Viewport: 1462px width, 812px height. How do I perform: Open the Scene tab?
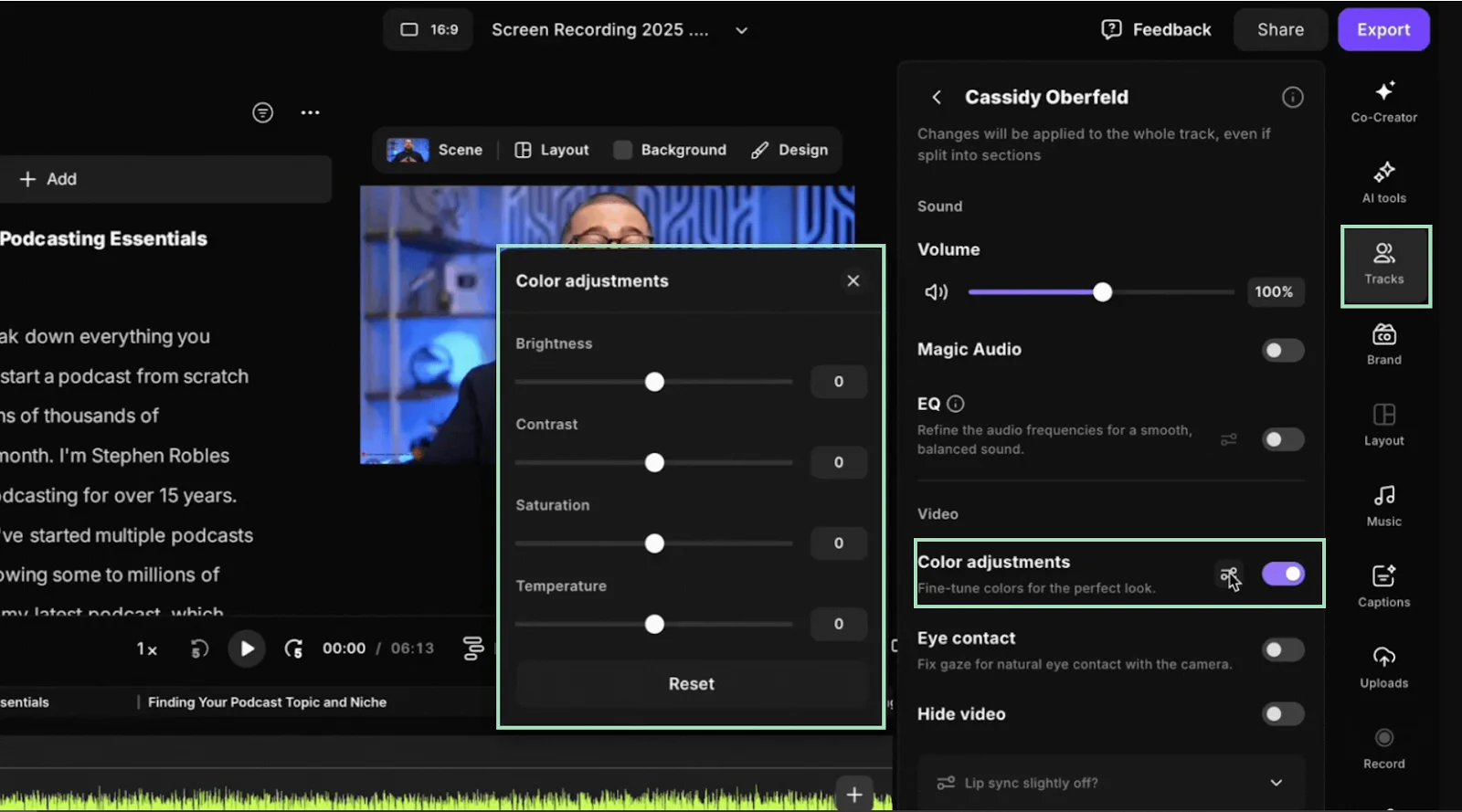(435, 150)
